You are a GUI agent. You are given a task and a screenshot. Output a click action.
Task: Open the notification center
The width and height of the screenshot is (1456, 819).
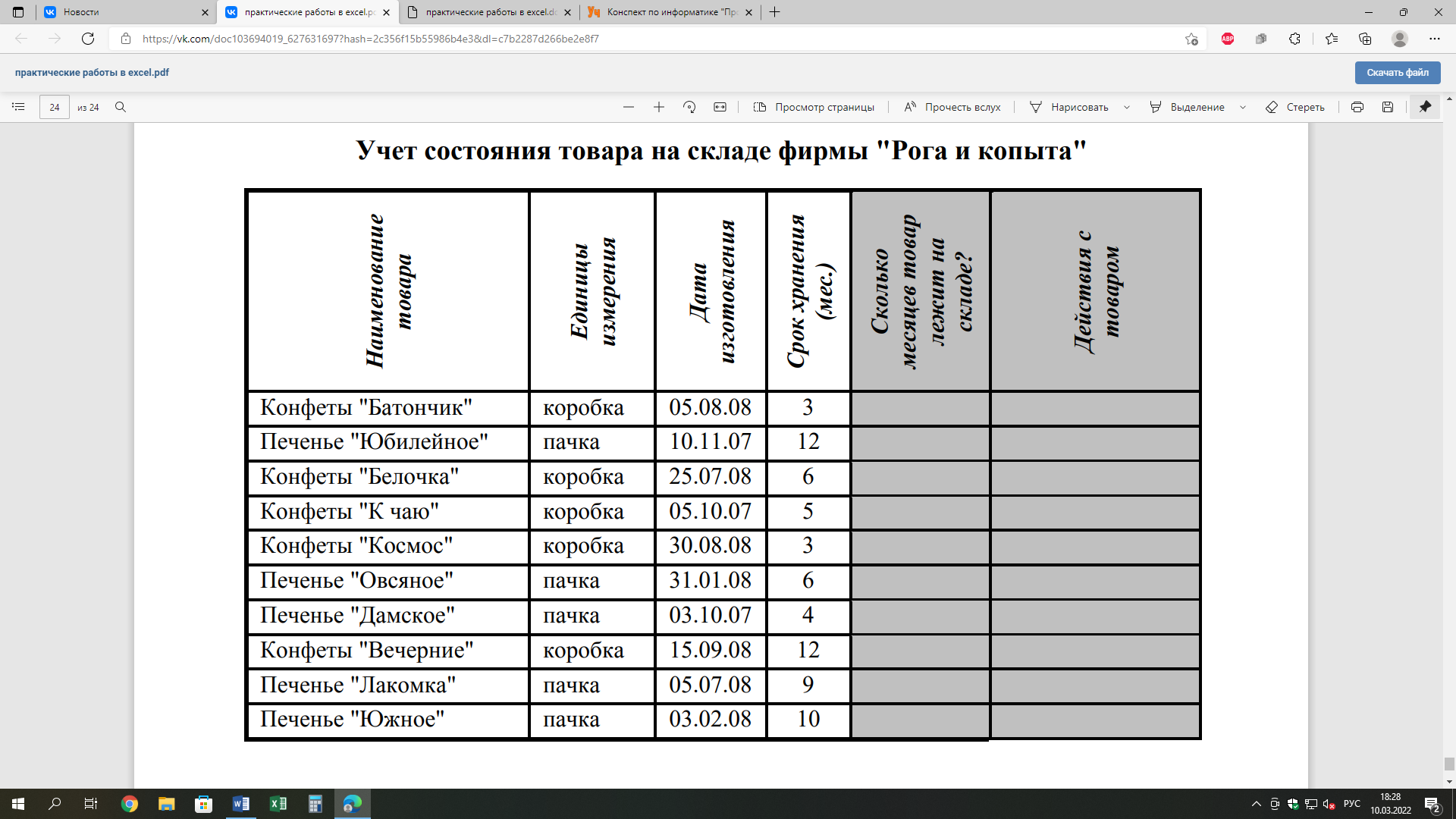tap(1432, 804)
